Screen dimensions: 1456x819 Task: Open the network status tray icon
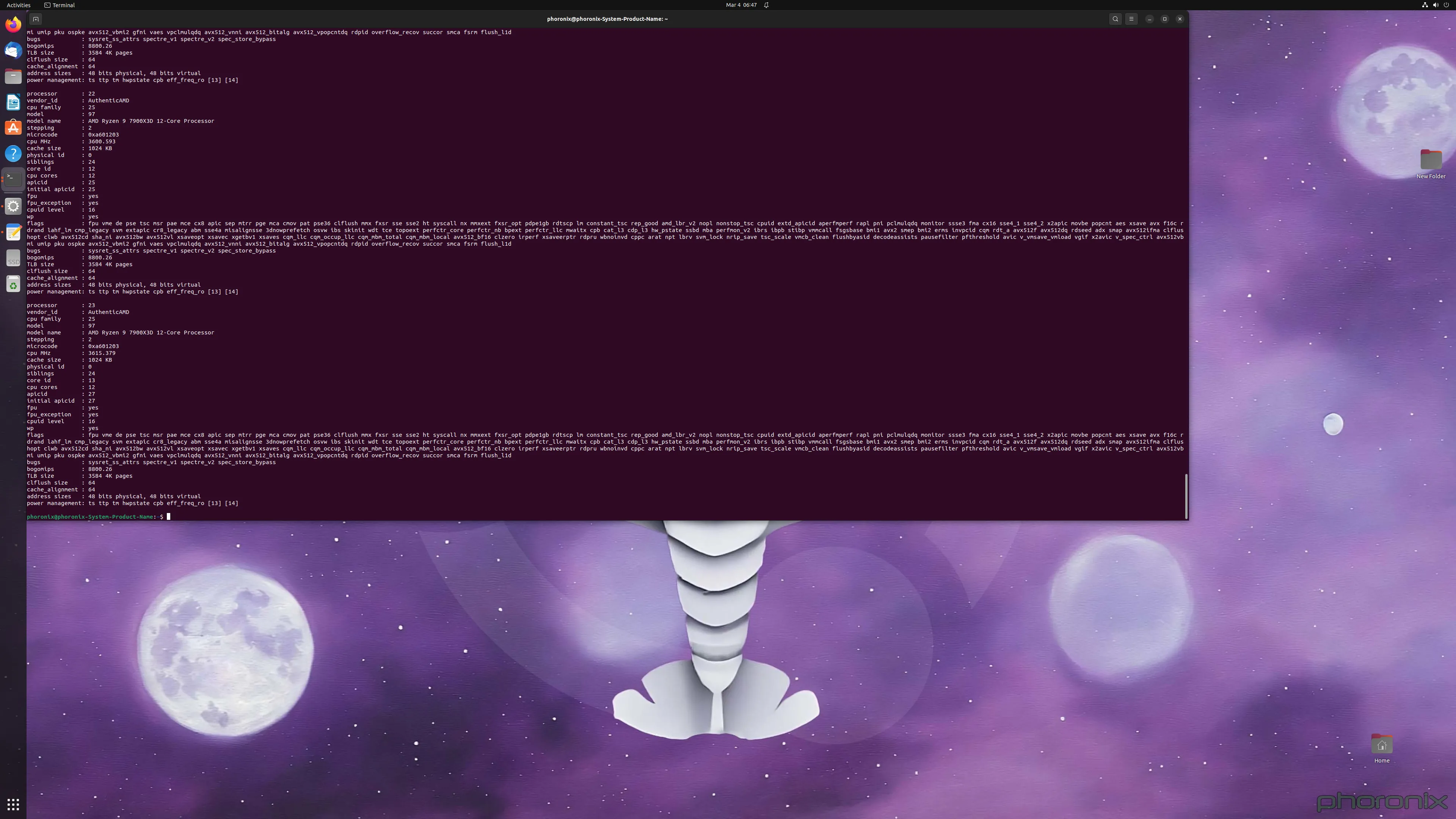point(1425,5)
